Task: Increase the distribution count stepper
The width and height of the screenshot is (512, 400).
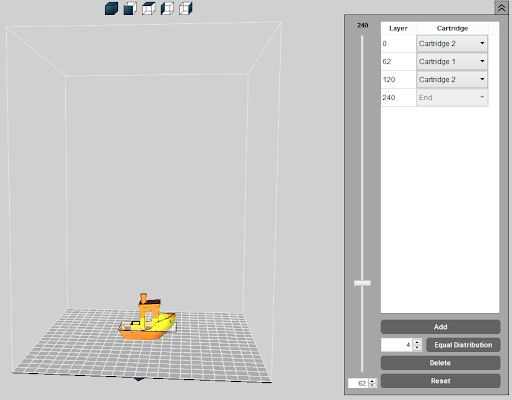Action: click(417, 342)
